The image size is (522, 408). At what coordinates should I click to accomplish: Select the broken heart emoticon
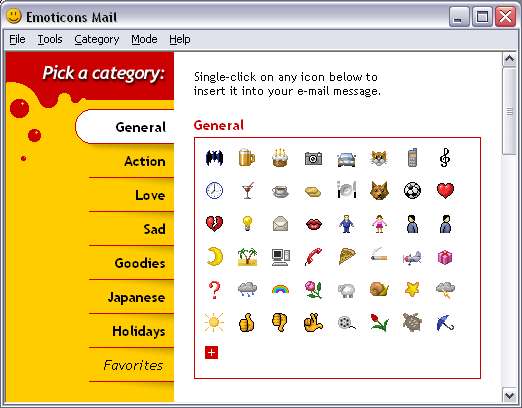tap(214, 224)
